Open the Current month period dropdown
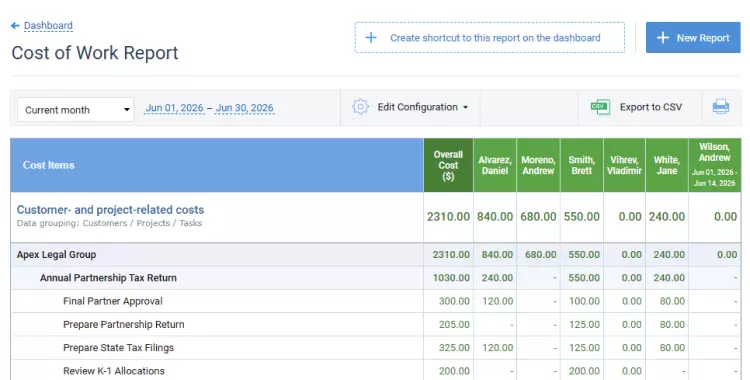This screenshot has width=750, height=380. (x=76, y=110)
